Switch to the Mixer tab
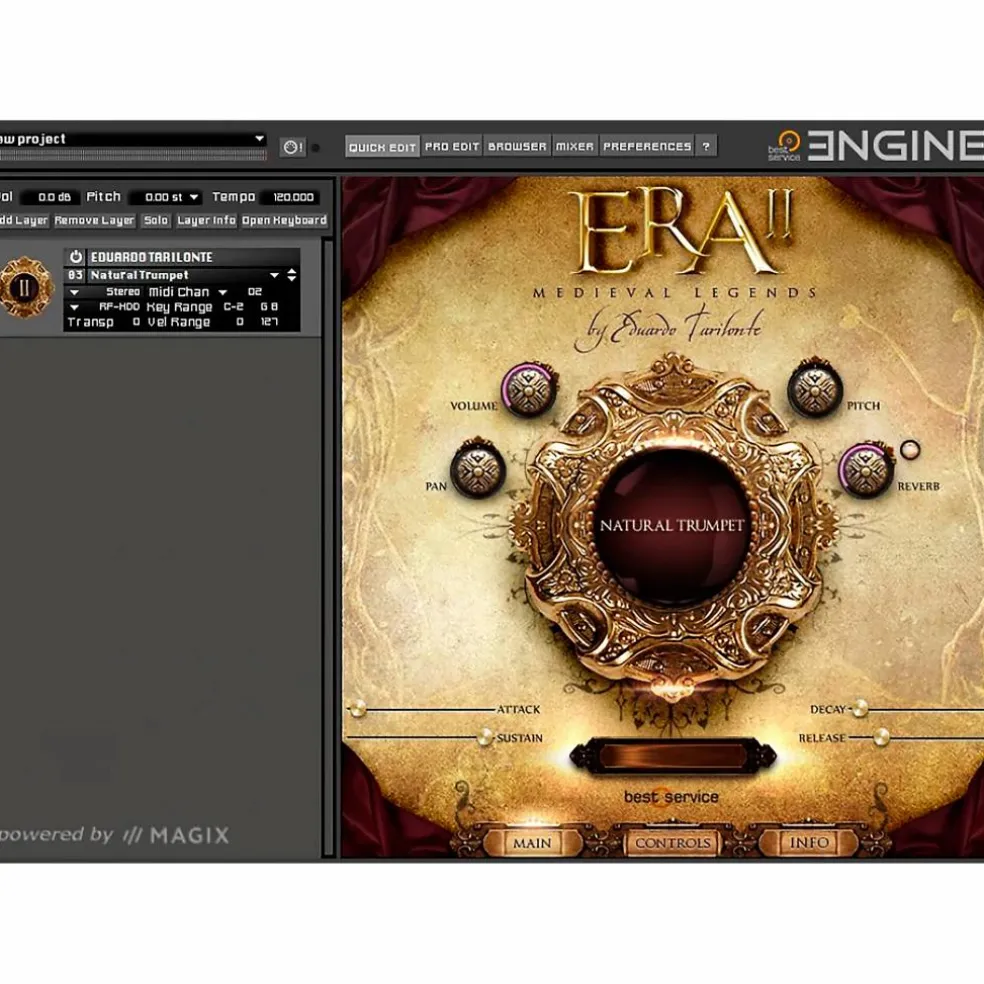Viewport: 984px width, 984px height. pos(574,146)
